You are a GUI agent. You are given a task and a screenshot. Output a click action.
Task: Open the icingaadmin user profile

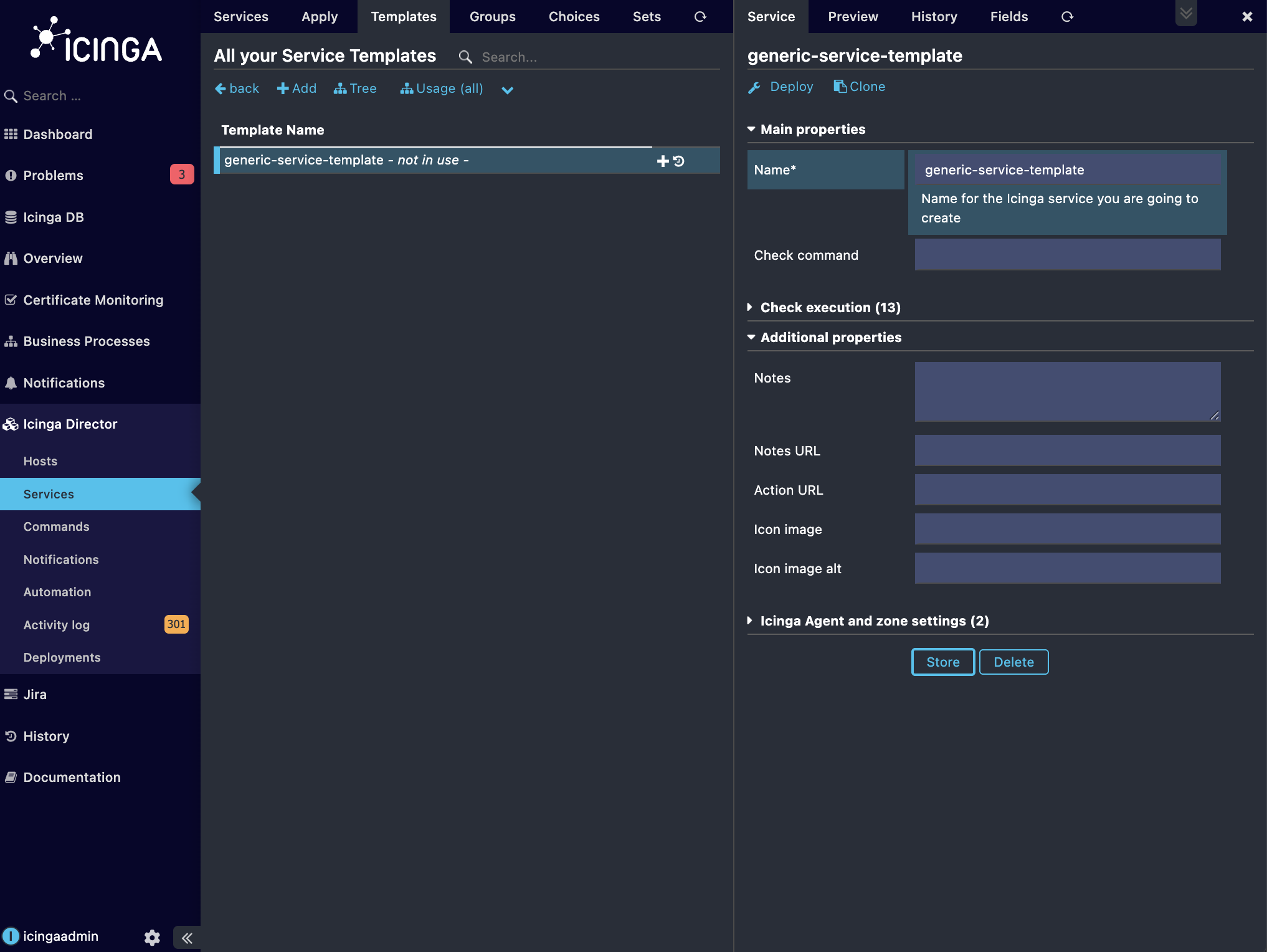click(x=51, y=936)
